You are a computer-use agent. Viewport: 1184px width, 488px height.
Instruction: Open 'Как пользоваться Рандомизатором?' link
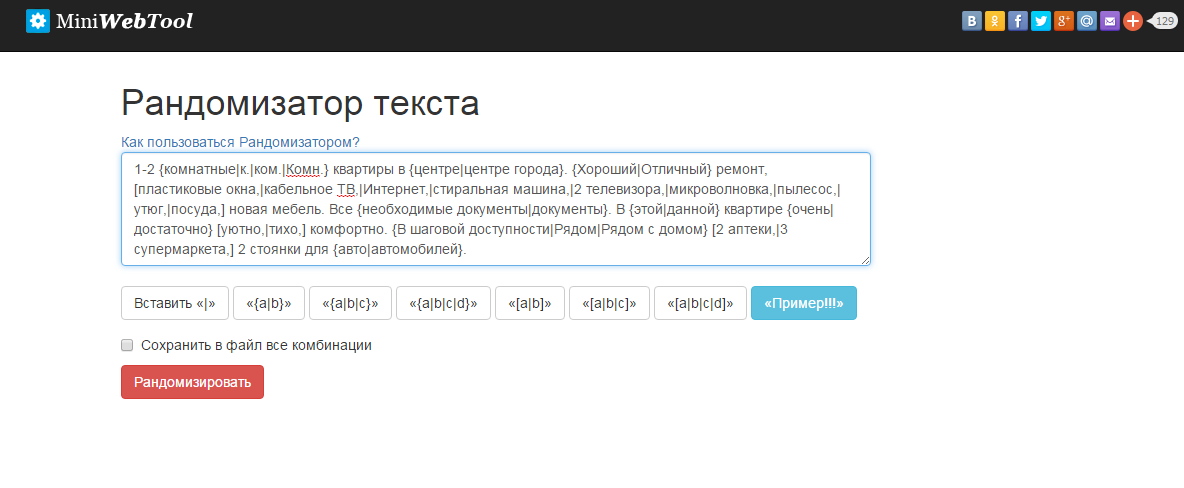tap(240, 142)
